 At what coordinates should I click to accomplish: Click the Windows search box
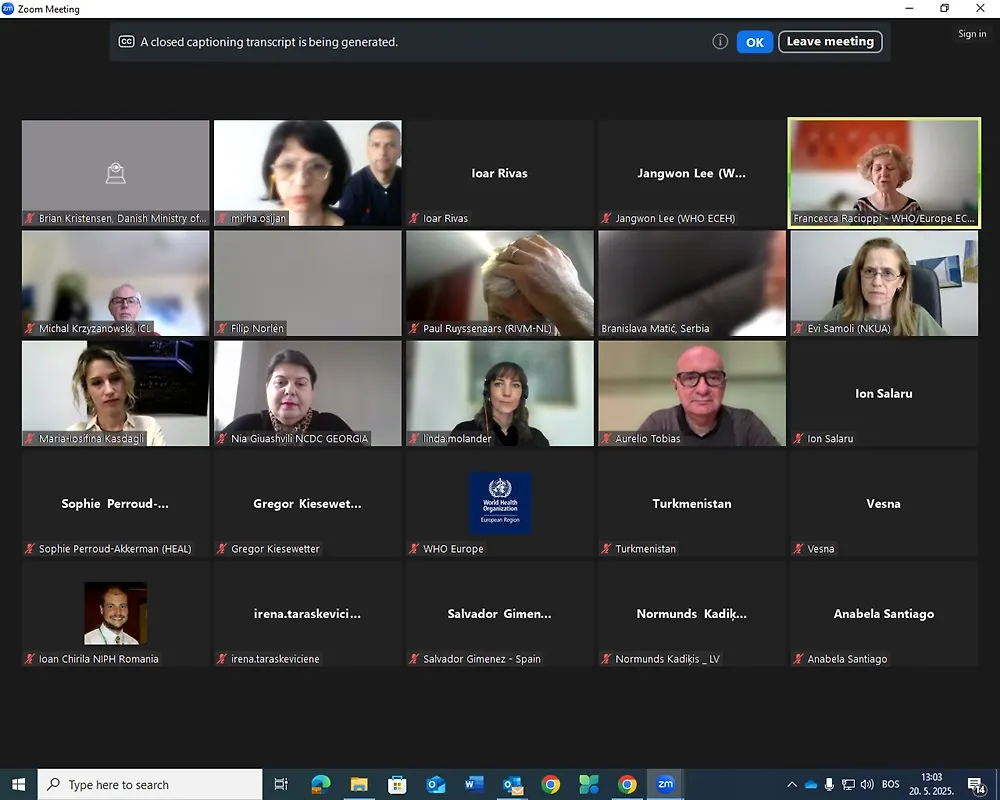pos(150,784)
